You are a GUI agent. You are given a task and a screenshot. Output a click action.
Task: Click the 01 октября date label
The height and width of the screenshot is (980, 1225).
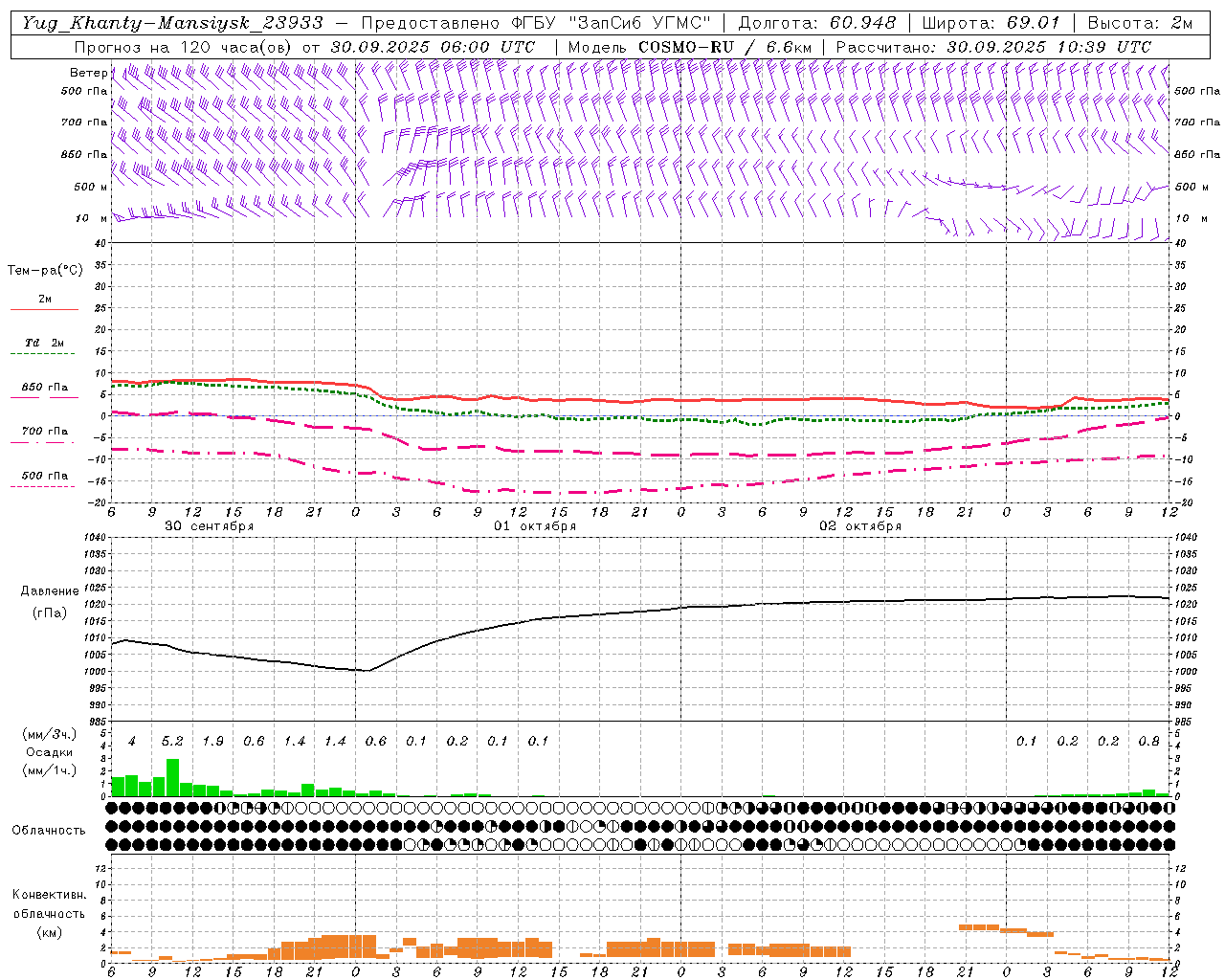[x=535, y=526]
